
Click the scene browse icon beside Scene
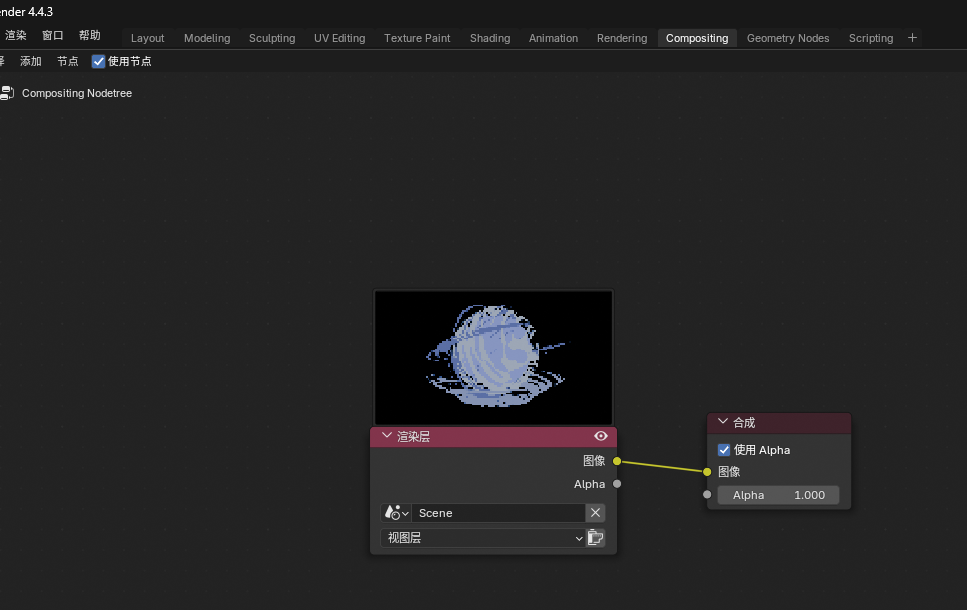click(x=396, y=513)
